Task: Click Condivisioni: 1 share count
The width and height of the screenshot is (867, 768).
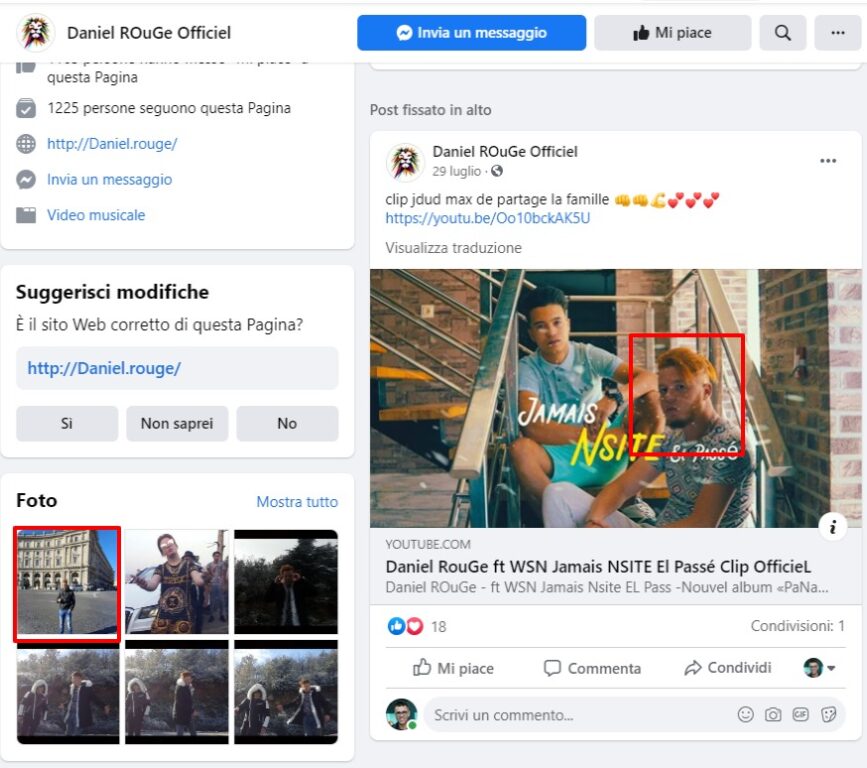Action: click(x=797, y=626)
